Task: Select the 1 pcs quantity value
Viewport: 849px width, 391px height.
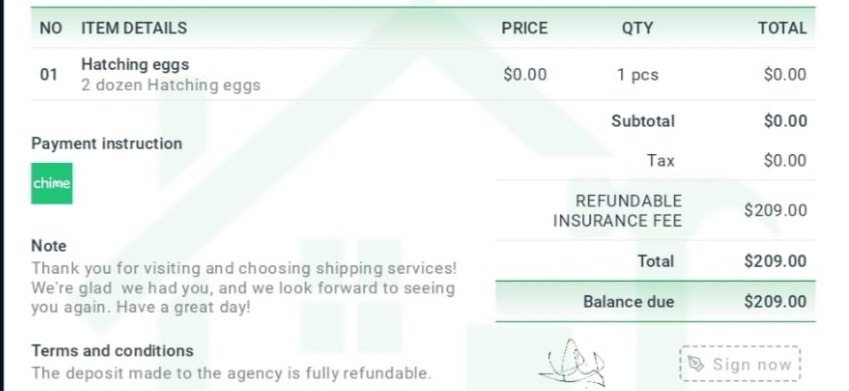Action: coord(638,74)
